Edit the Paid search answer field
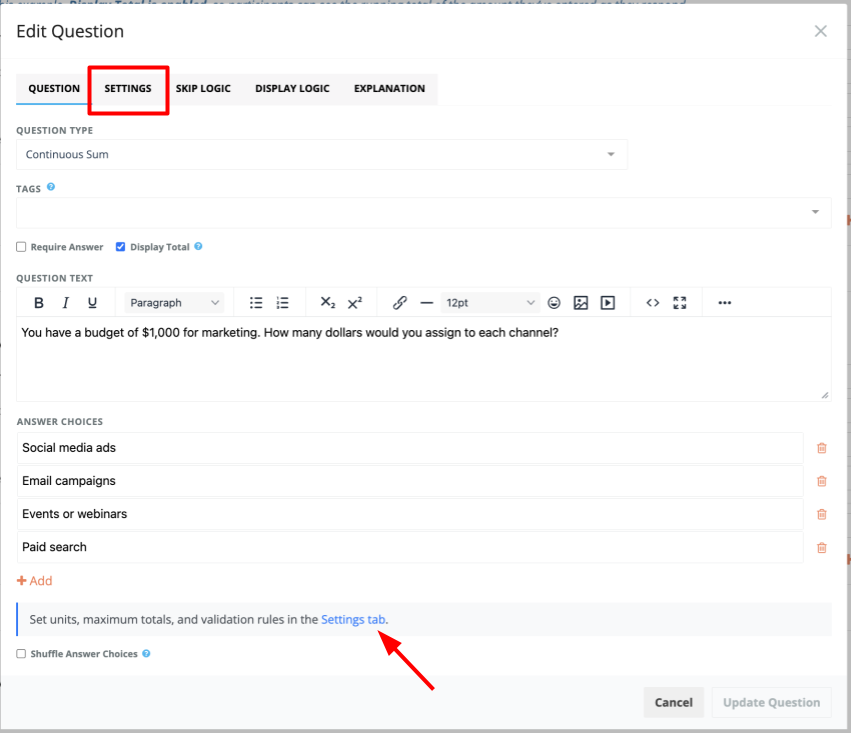 410,547
